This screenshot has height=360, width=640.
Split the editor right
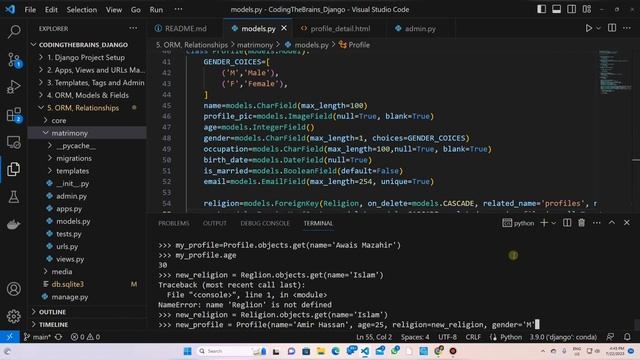(612, 28)
